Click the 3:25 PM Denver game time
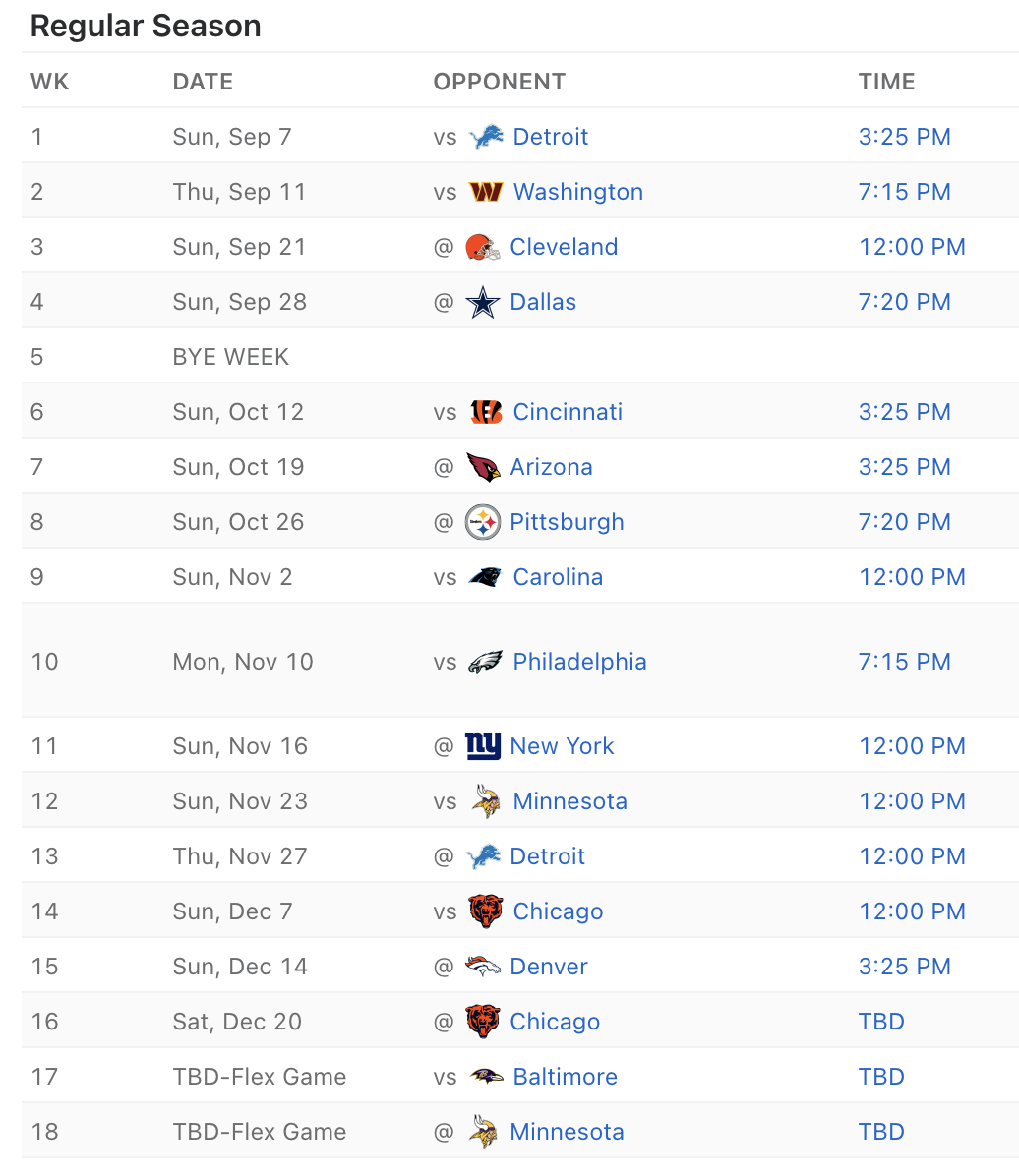Viewport: 1019px width, 1176px height. point(904,966)
